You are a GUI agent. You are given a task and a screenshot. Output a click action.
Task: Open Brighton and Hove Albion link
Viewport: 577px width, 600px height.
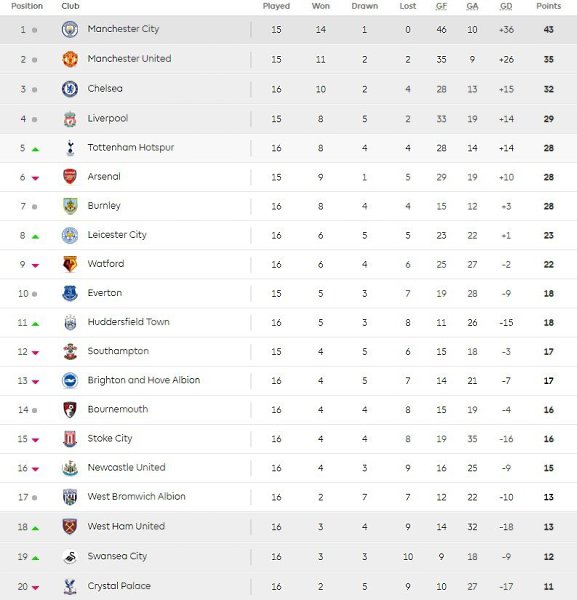coord(144,380)
